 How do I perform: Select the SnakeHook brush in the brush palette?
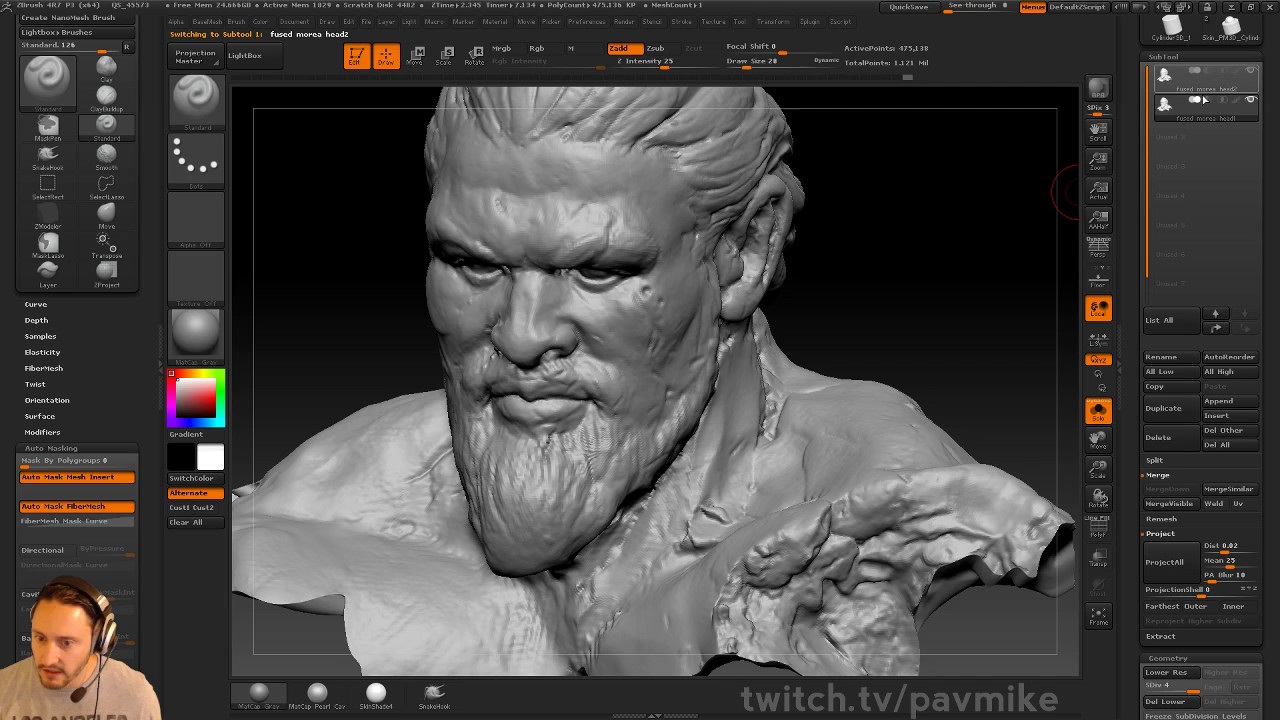[47, 156]
